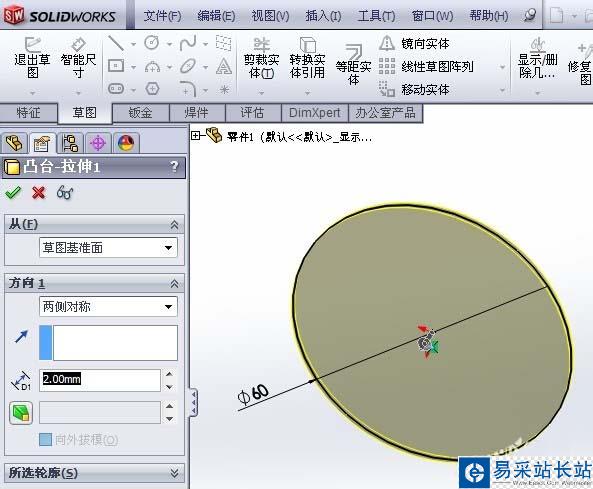Select the Ellipse sketch tool

pos(188,66)
